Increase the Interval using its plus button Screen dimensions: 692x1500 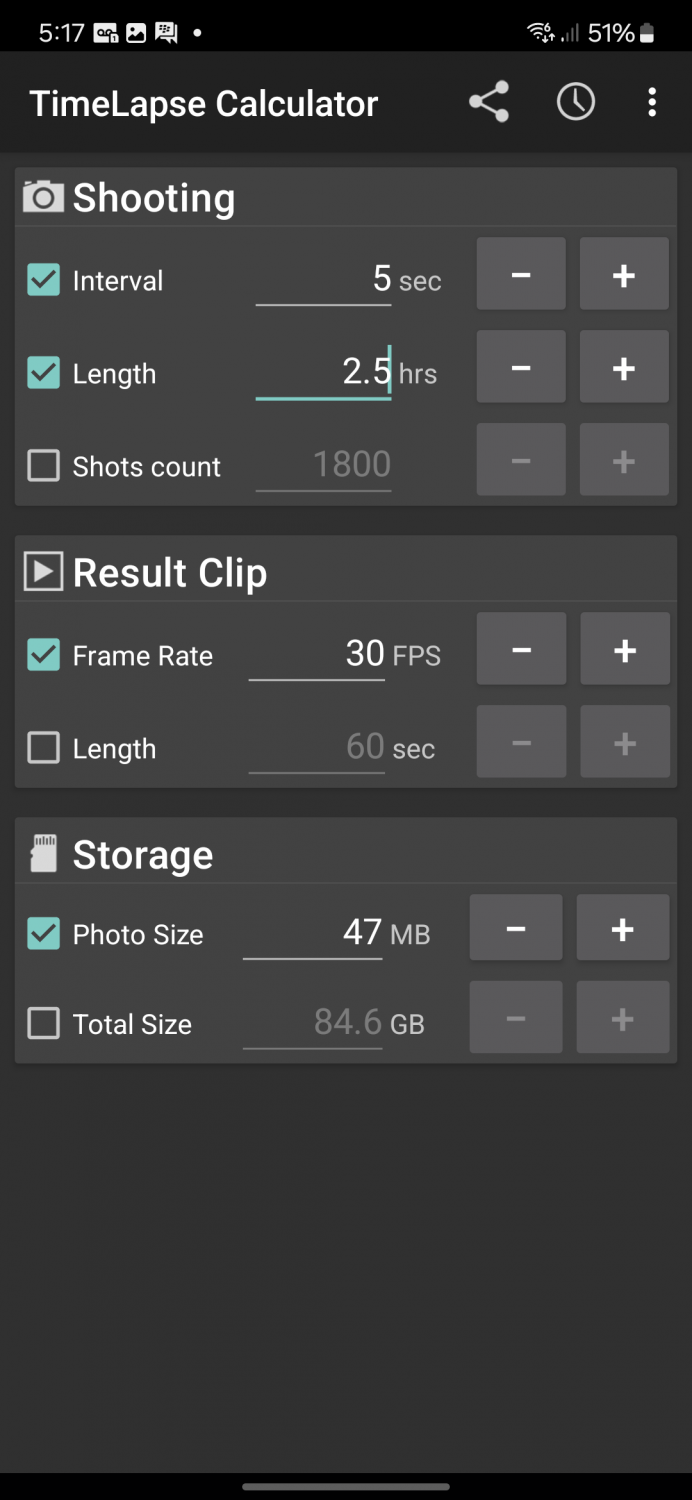[x=623, y=273]
